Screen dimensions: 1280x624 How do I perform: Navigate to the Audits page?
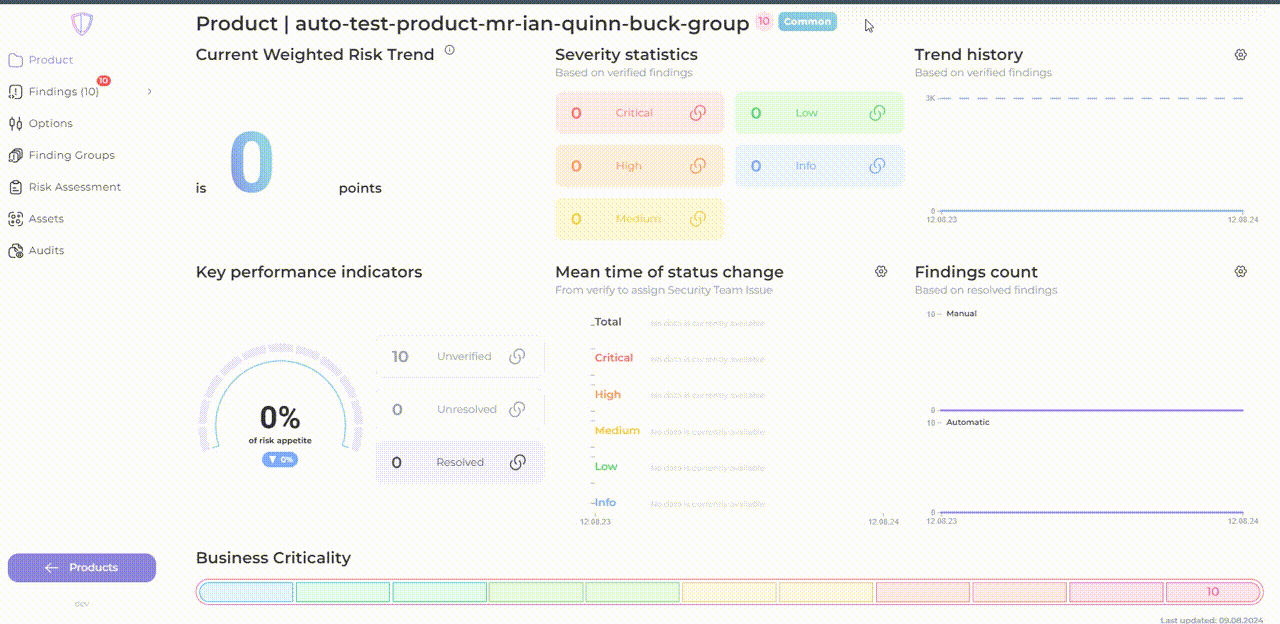46,251
